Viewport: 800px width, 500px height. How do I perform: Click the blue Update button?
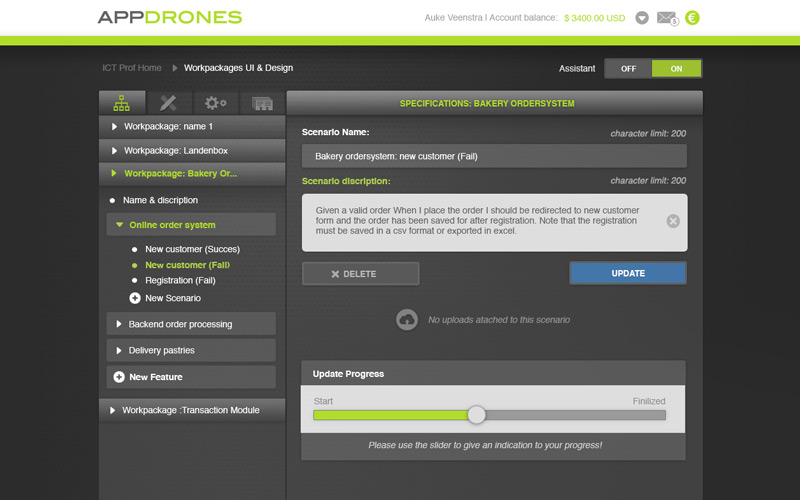tap(628, 273)
